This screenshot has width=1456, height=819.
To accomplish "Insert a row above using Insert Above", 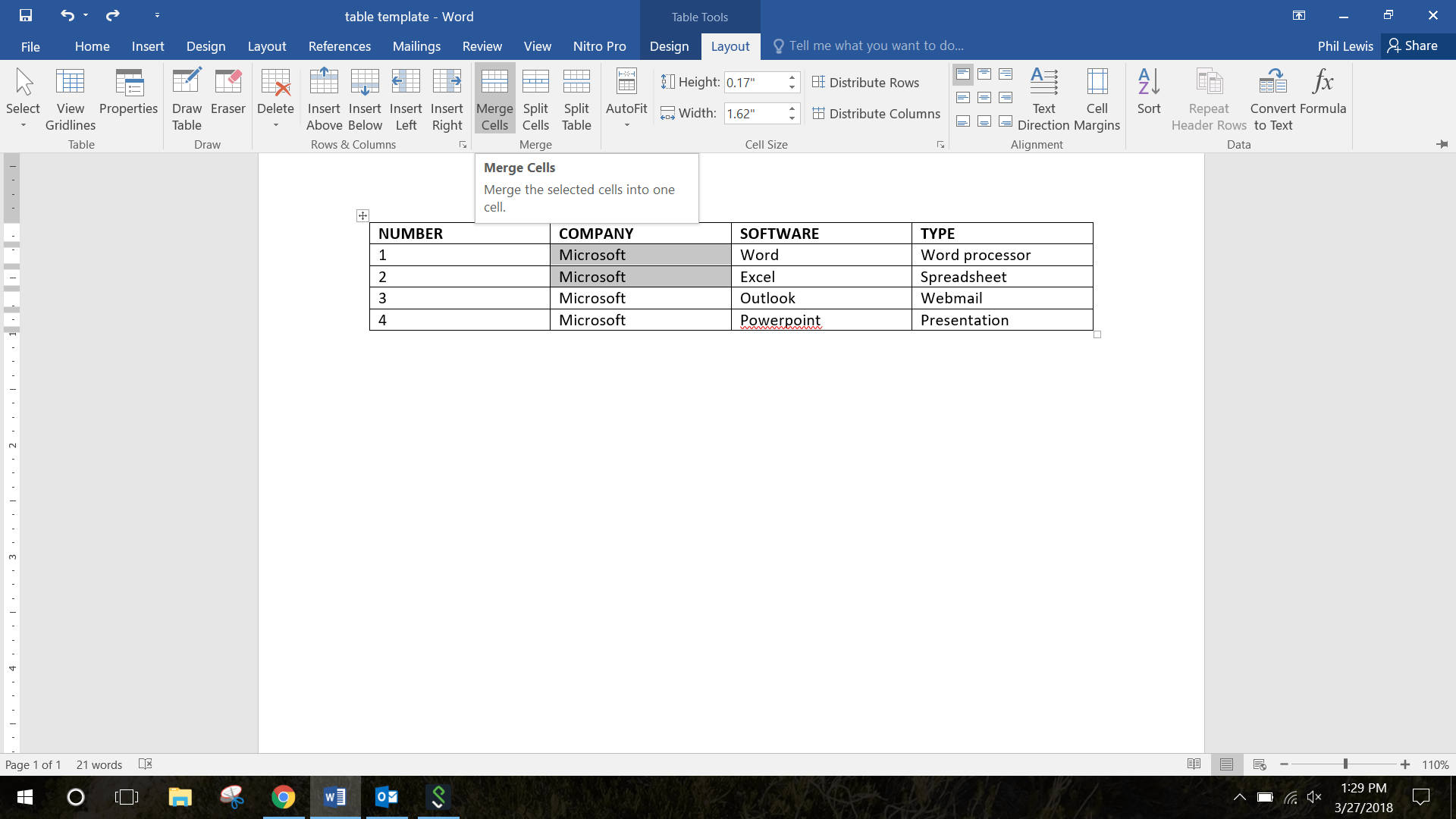I will click(x=325, y=99).
